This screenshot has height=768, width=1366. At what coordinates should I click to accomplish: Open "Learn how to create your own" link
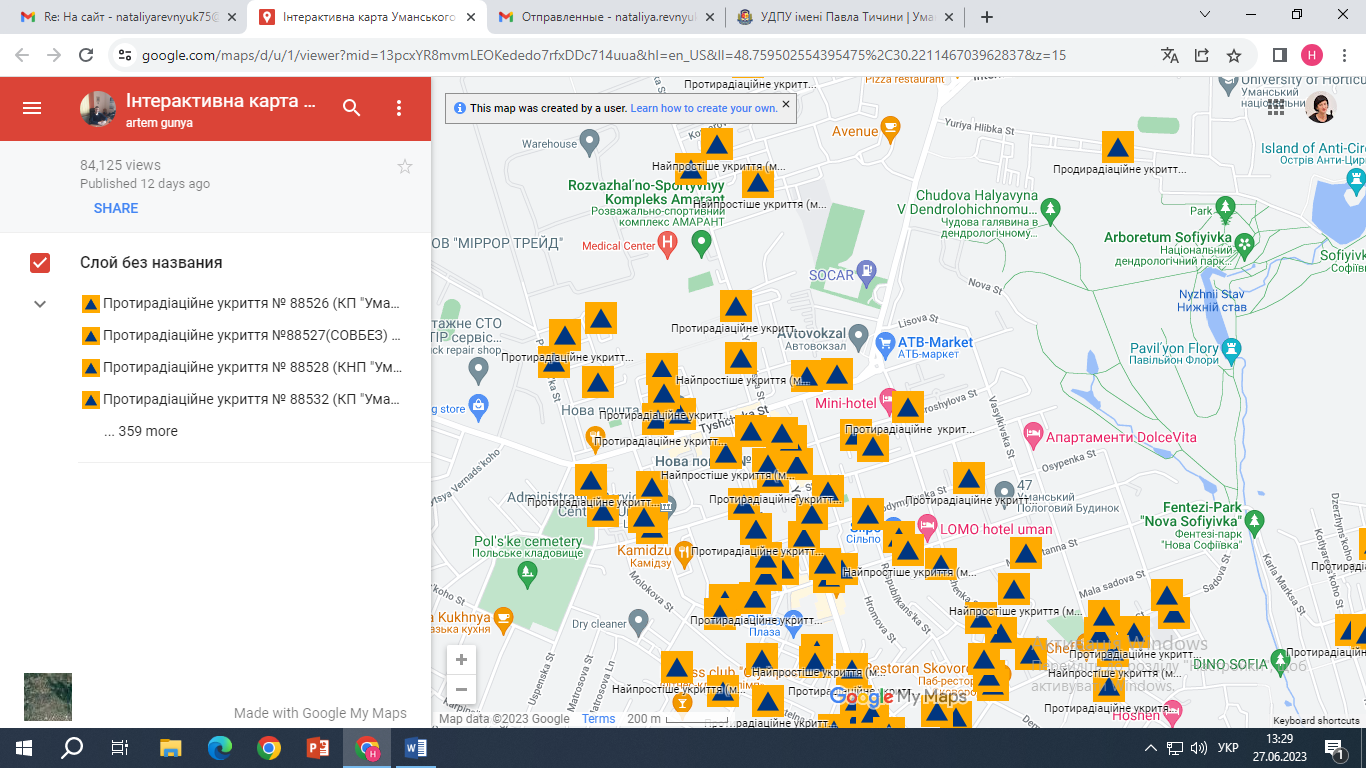tap(703, 108)
